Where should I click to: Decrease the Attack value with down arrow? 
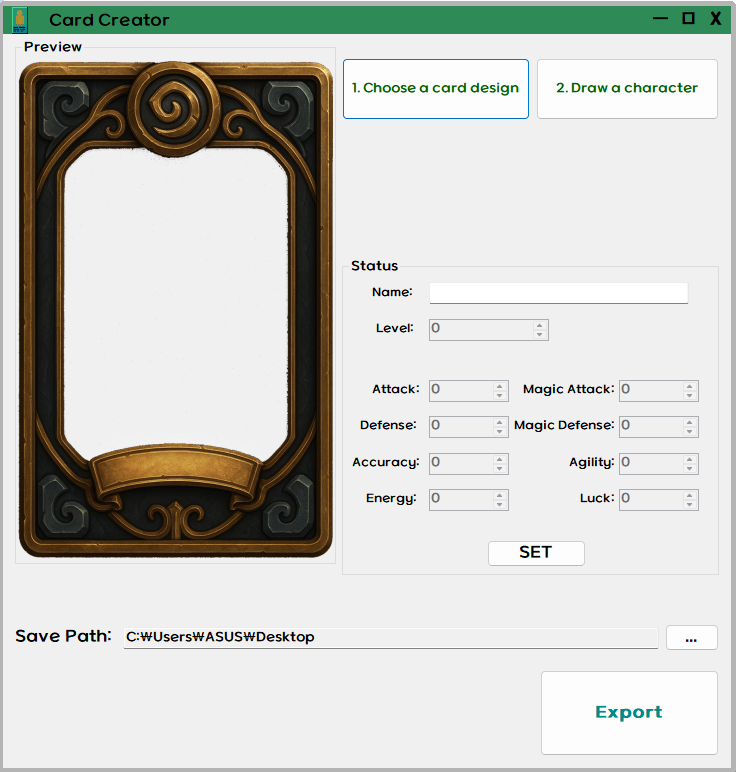coord(500,395)
